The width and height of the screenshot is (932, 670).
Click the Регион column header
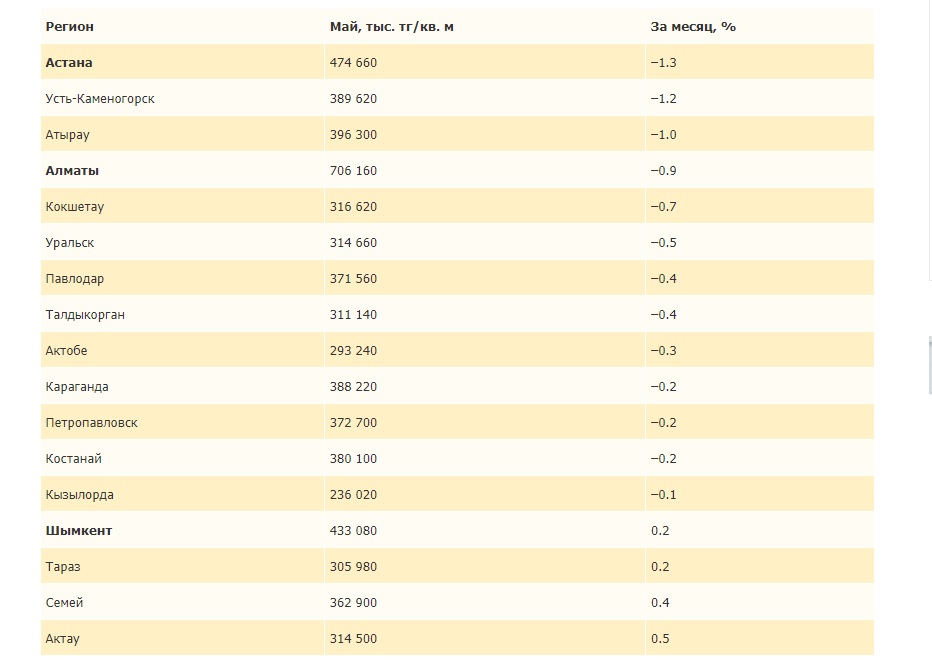coord(69,26)
